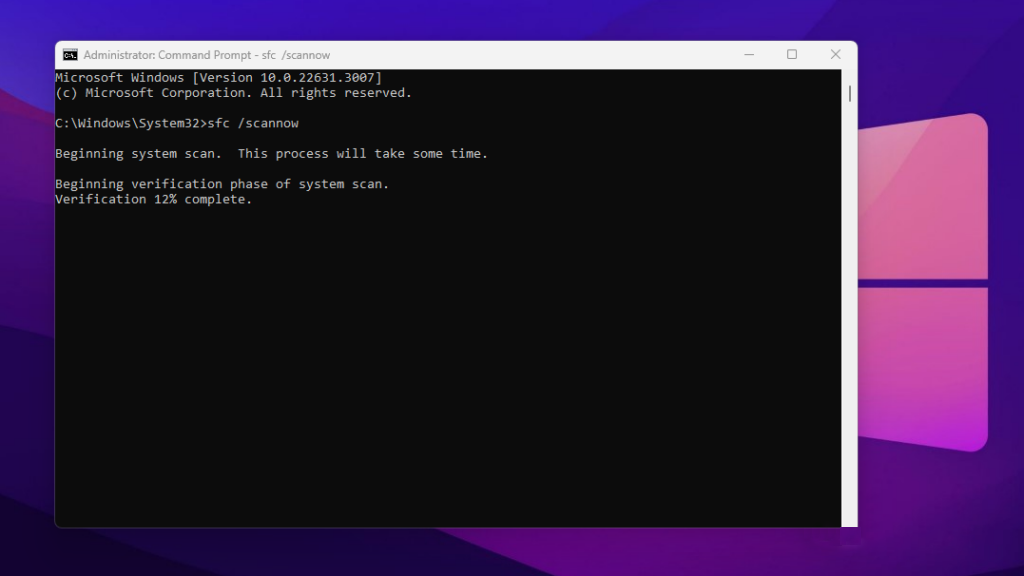Click the Beginning verification phase line
1024x576 pixels.
[222, 183]
